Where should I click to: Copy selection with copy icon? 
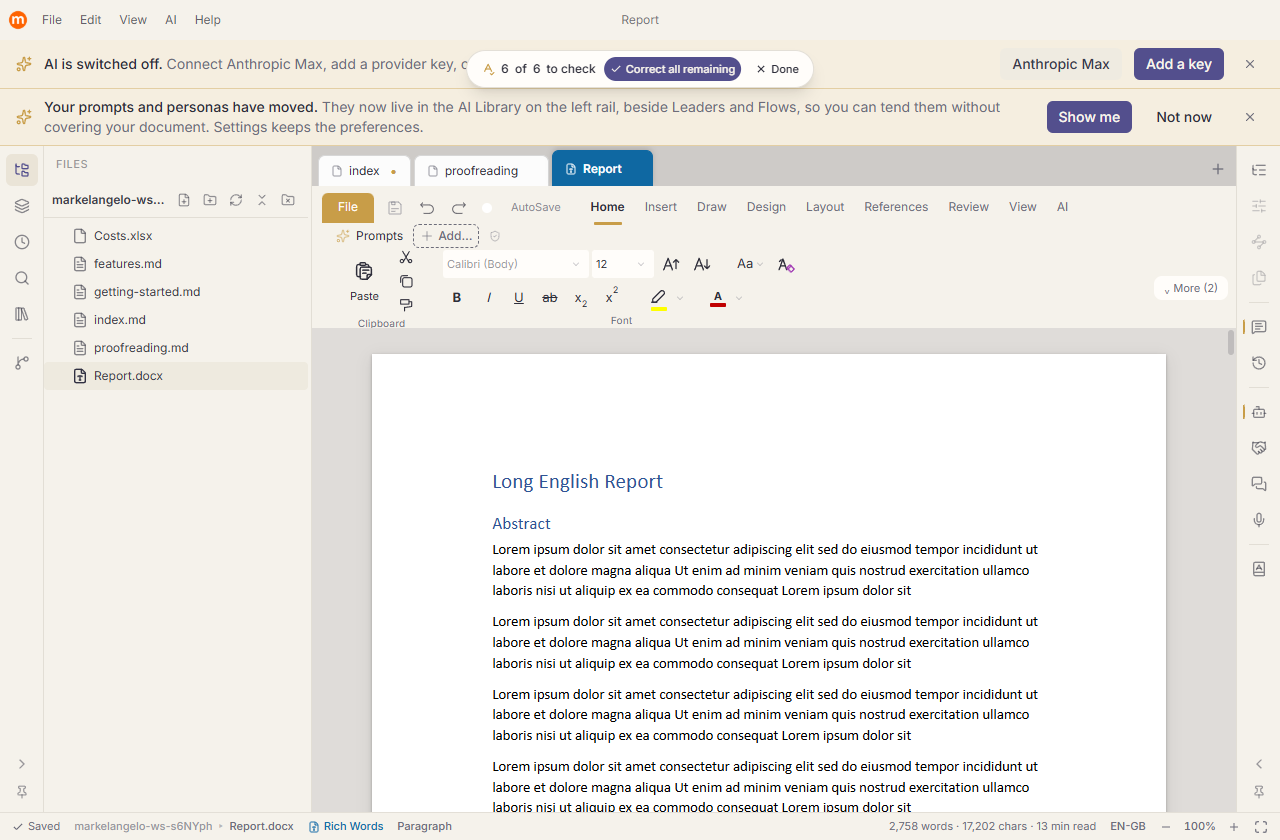click(406, 281)
